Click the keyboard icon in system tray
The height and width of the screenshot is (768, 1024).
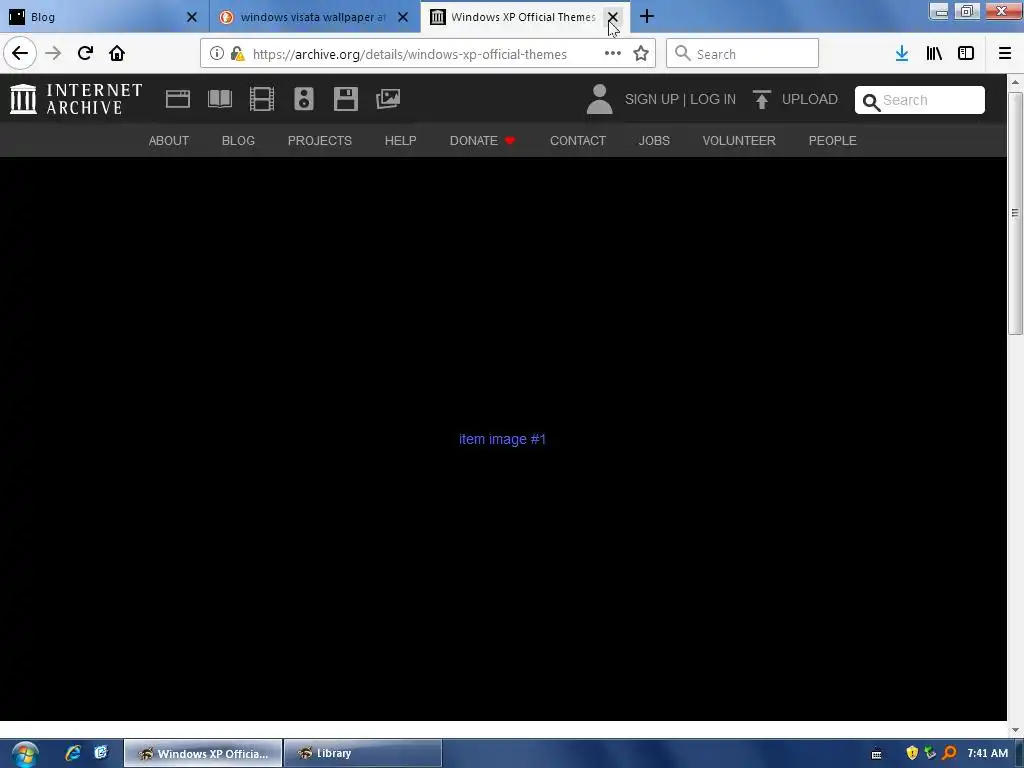tap(876, 754)
